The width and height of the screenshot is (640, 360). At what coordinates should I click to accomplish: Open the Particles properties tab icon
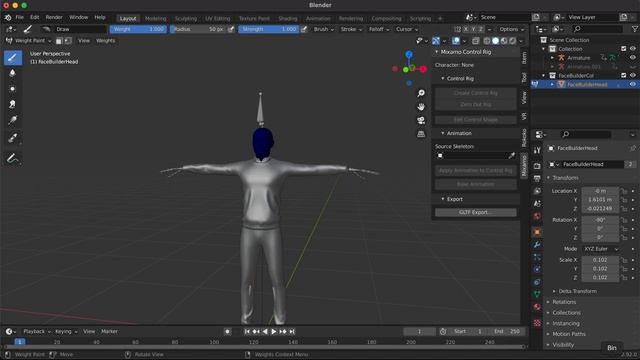coord(537,257)
